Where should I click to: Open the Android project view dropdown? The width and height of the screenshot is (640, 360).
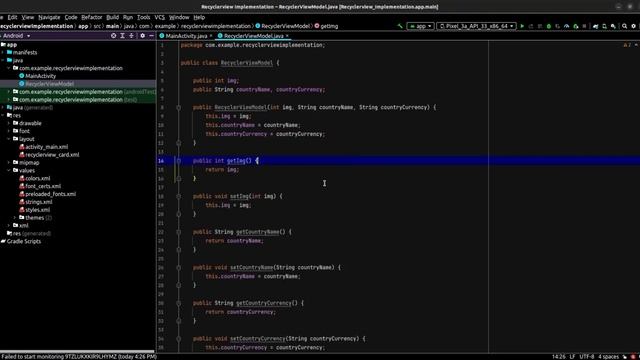16,36
